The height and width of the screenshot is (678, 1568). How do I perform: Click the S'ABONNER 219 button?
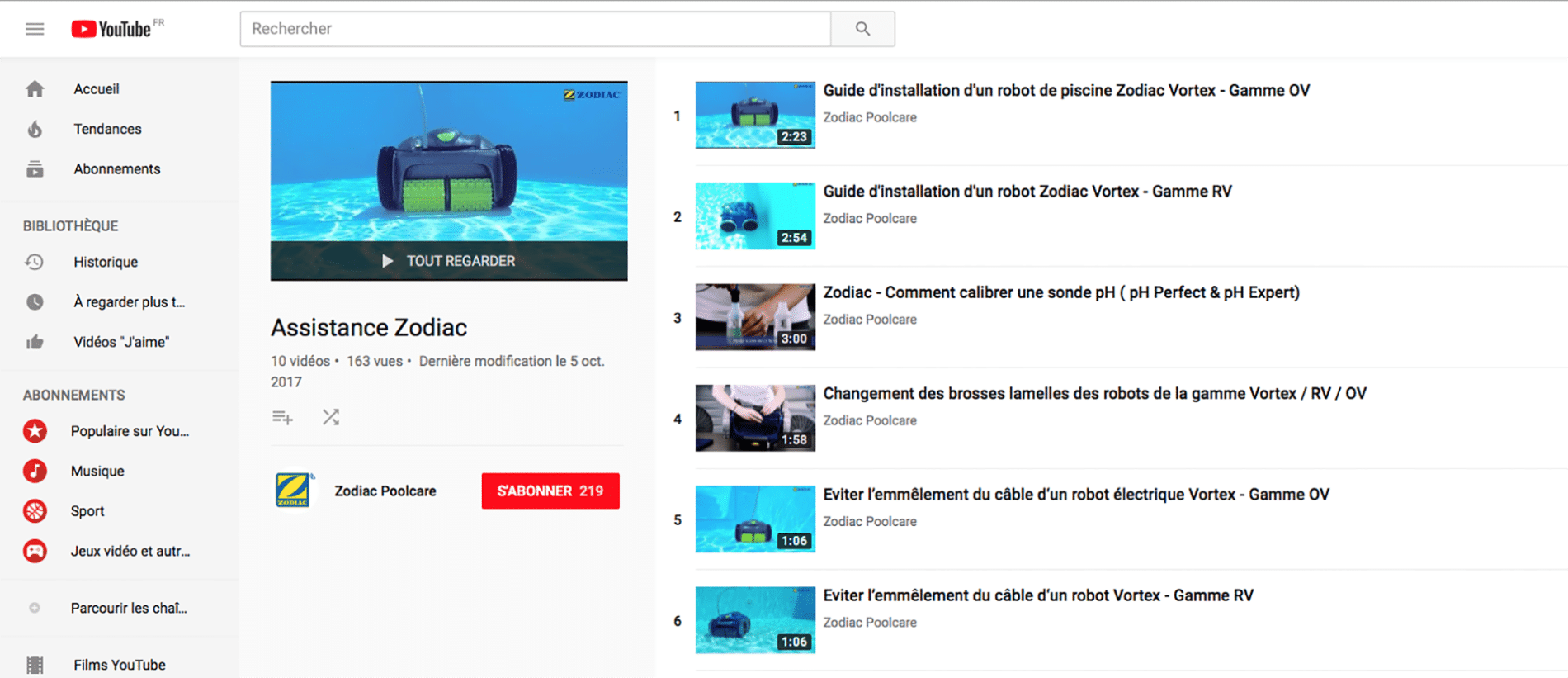[x=550, y=491]
